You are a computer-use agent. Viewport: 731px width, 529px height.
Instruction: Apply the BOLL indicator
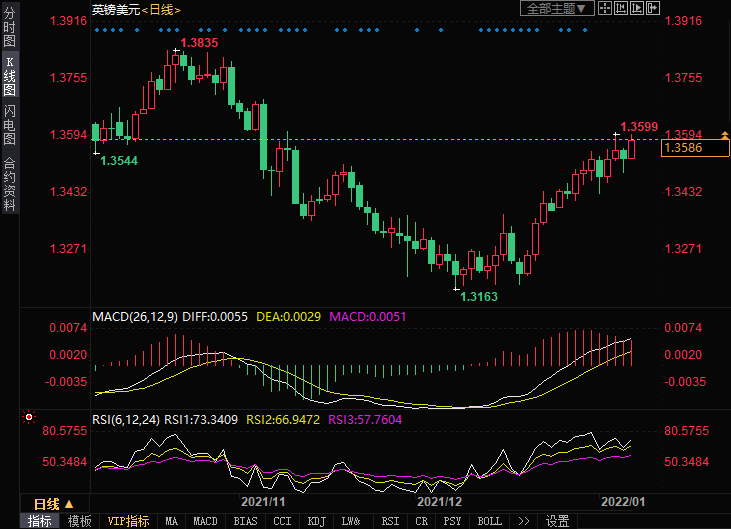(489, 521)
